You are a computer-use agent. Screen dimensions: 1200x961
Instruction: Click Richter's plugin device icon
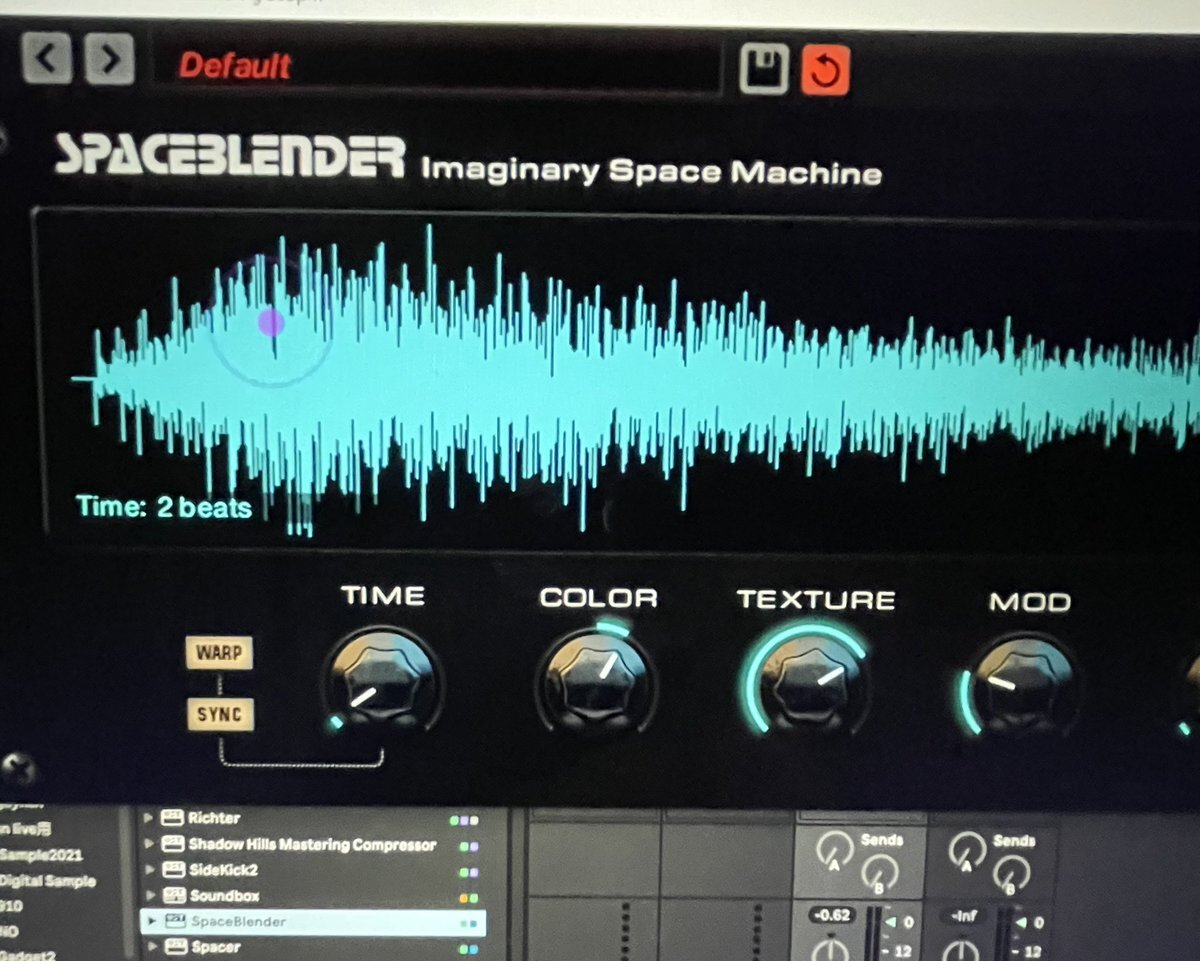[x=172, y=818]
